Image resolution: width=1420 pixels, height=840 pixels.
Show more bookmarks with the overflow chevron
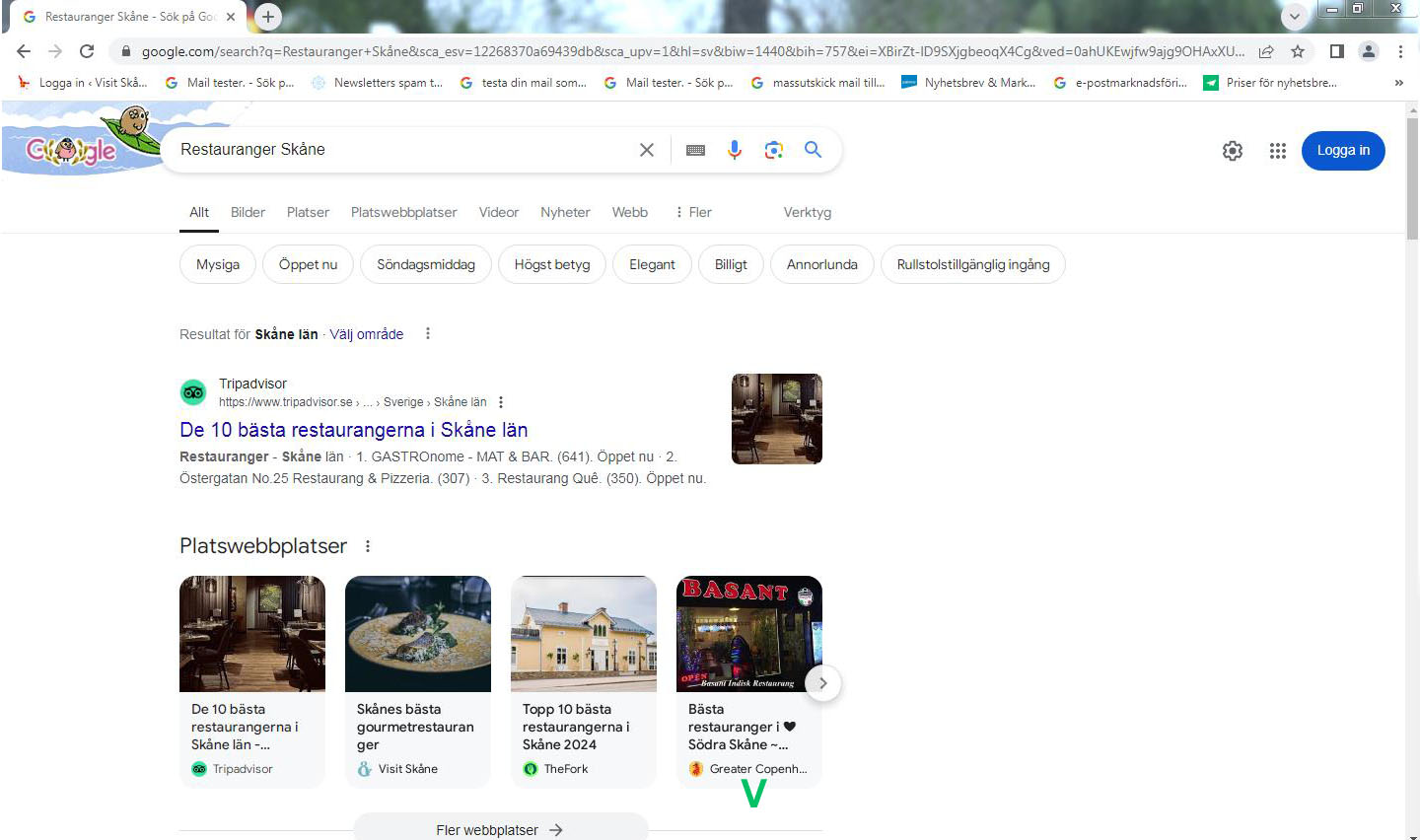pyautogui.click(x=1398, y=83)
